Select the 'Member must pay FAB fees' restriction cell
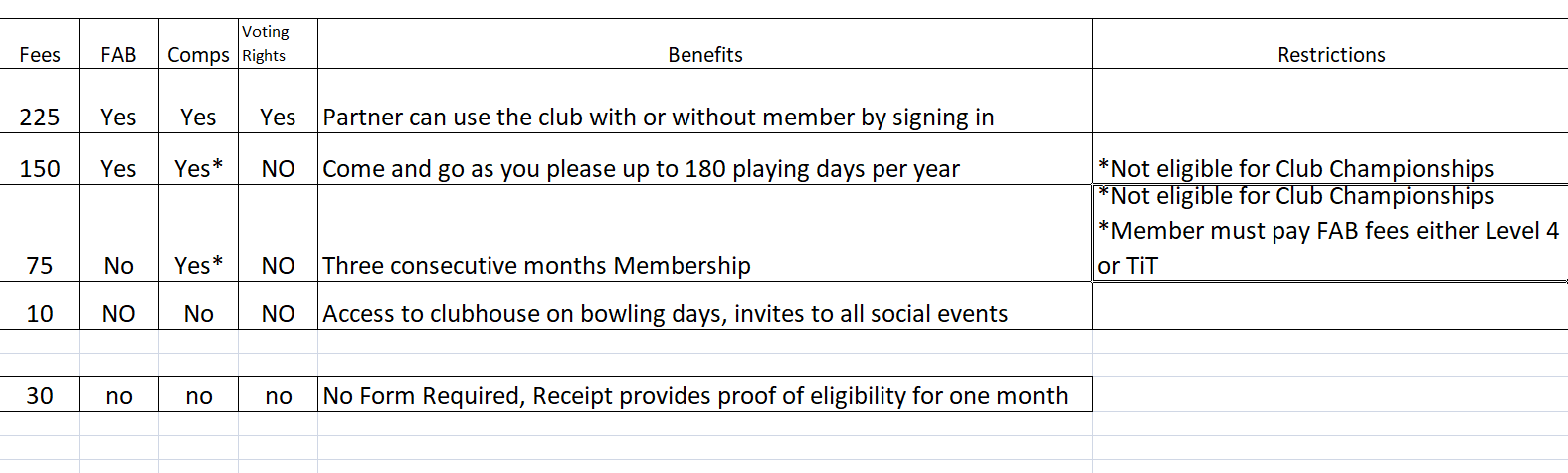 (x=1328, y=232)
